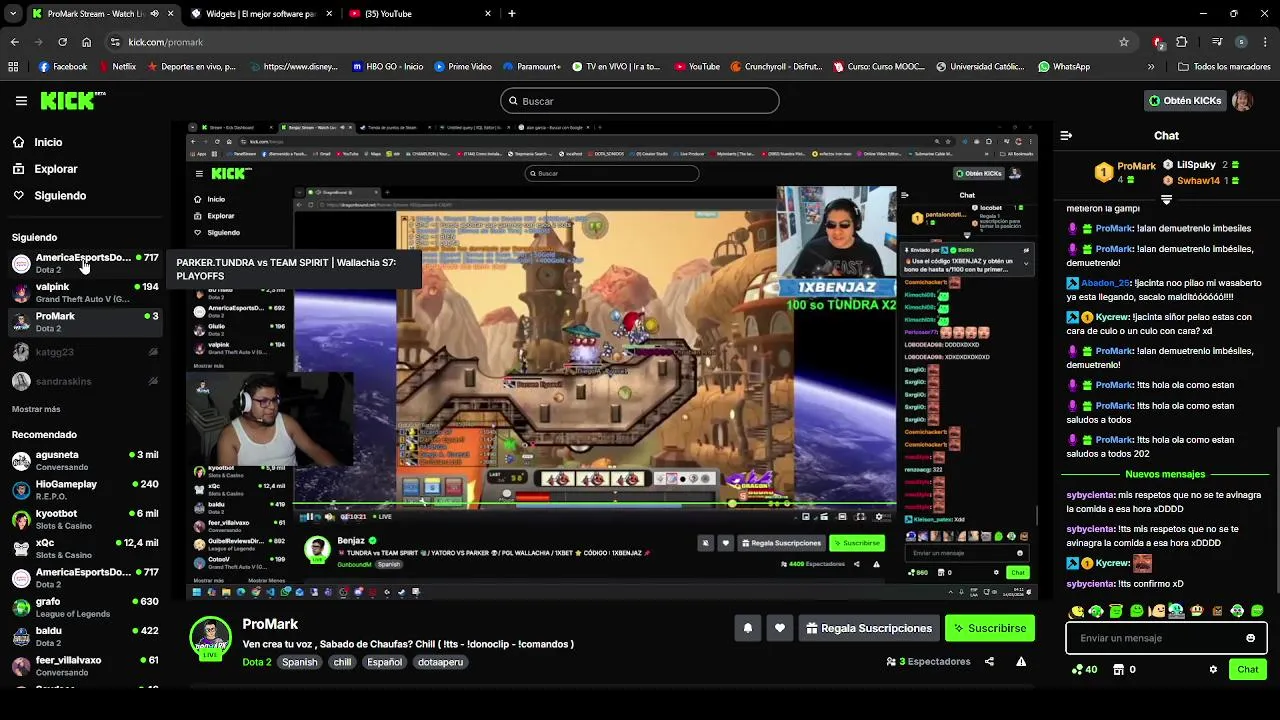The width and height of the screenshot is (1280, 720).
Task: Open recommended channel feer_villalvaxo
Action: coord(85,665)
